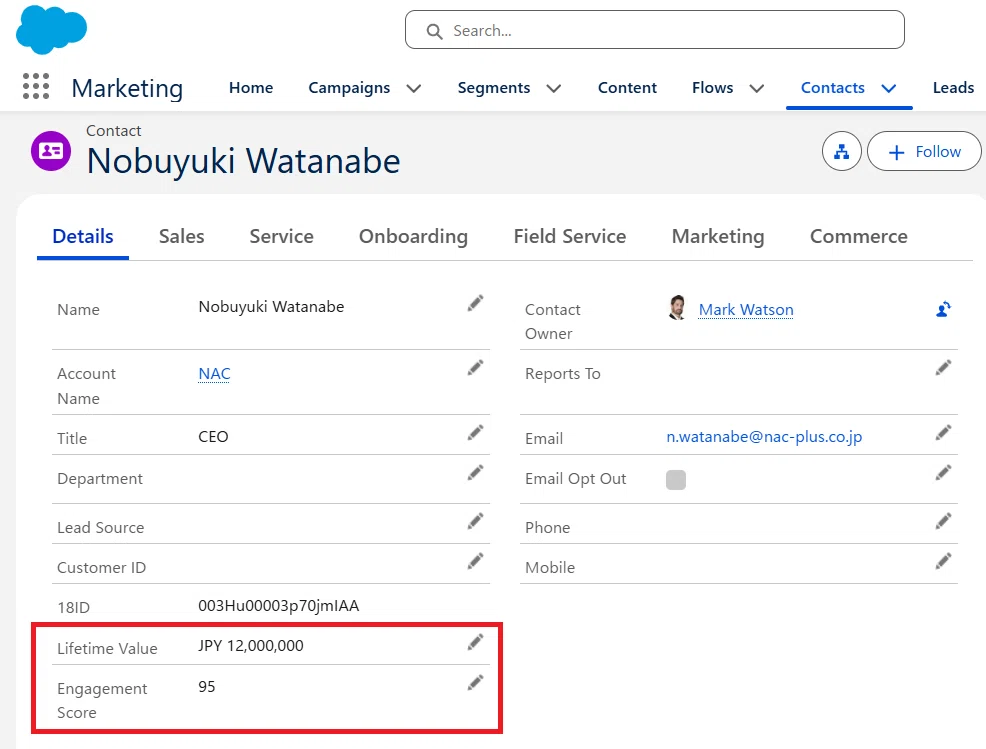Click the Salesforce cloud logo
The width and height of the screenshot is (986, 749).
[52, 30]
